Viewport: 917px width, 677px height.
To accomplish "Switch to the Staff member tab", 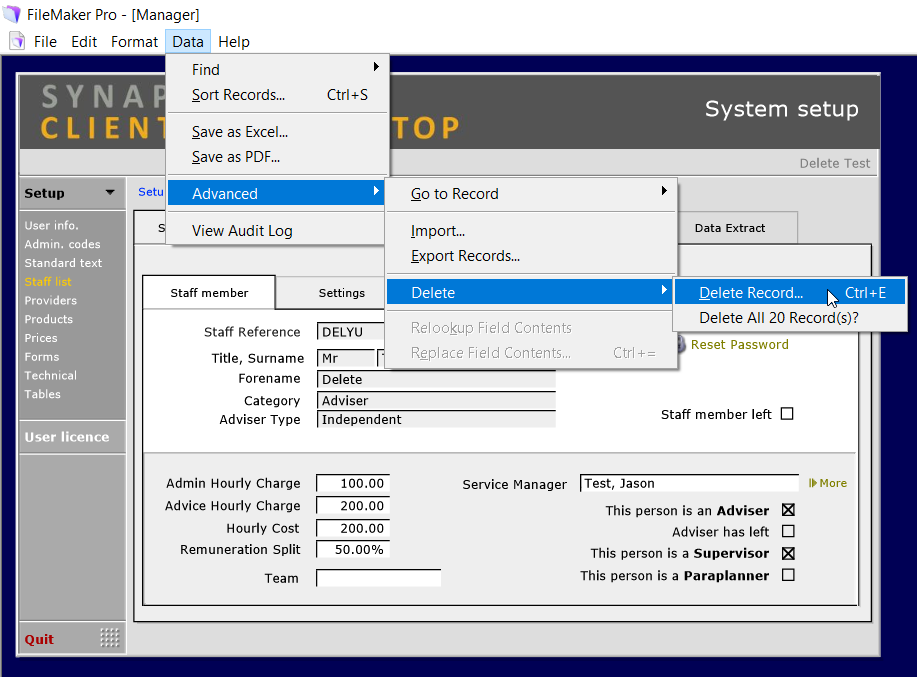I will click(209, 292).
